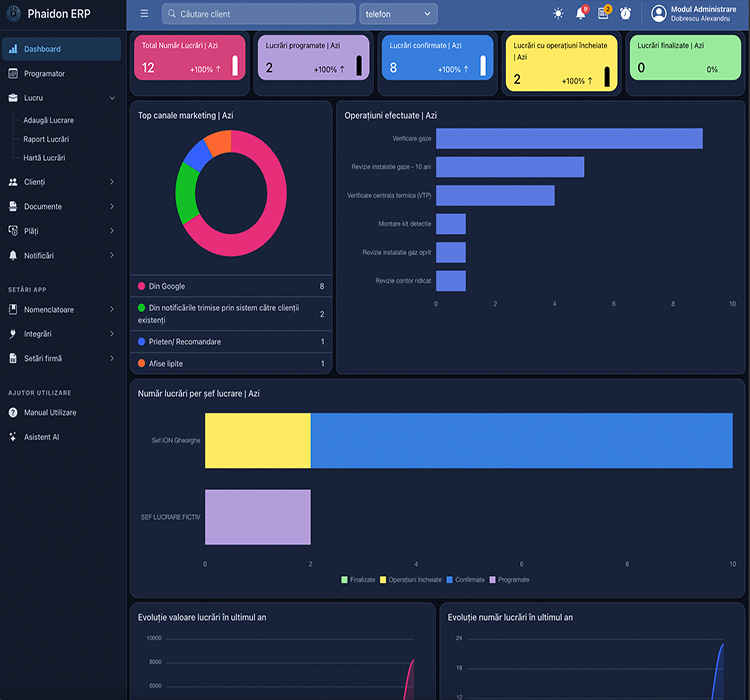Click the Notificări bell sidebar icon
Image resolution: width=750 pixels, height=700 pixels.
pos(13,255)
